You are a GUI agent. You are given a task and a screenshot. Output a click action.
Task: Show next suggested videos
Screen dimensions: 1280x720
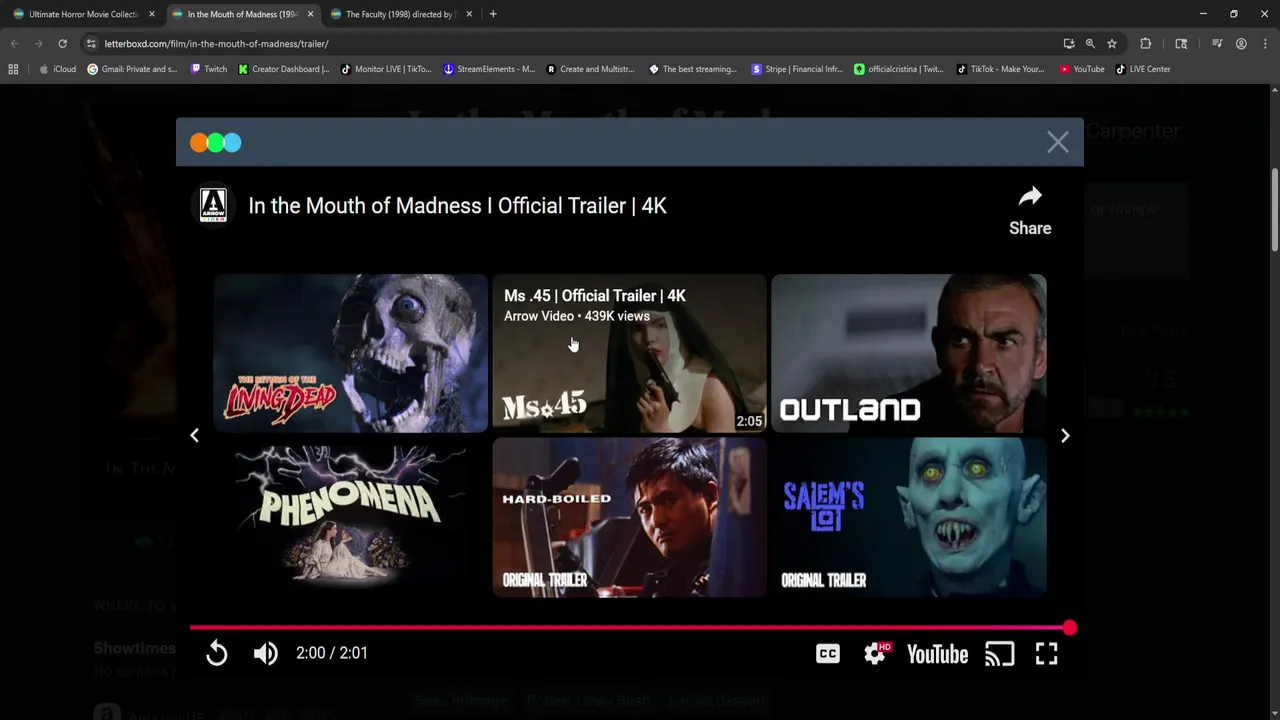1065,435
